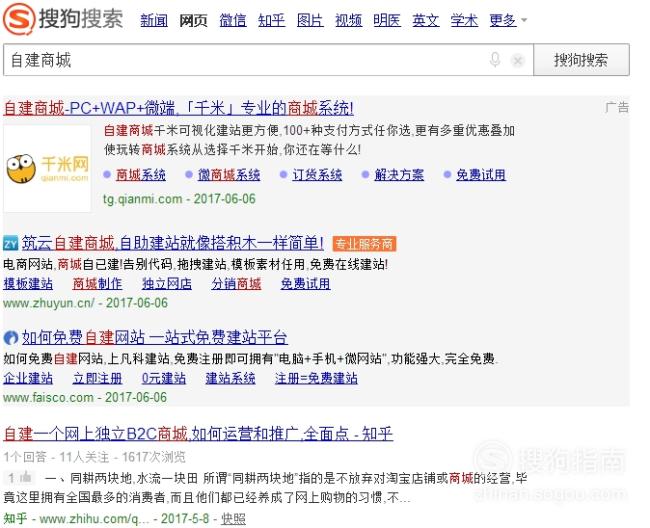Click the 广告 ad label
The height and width of the screenshot is (528, 650).
[x=617, y=107]
